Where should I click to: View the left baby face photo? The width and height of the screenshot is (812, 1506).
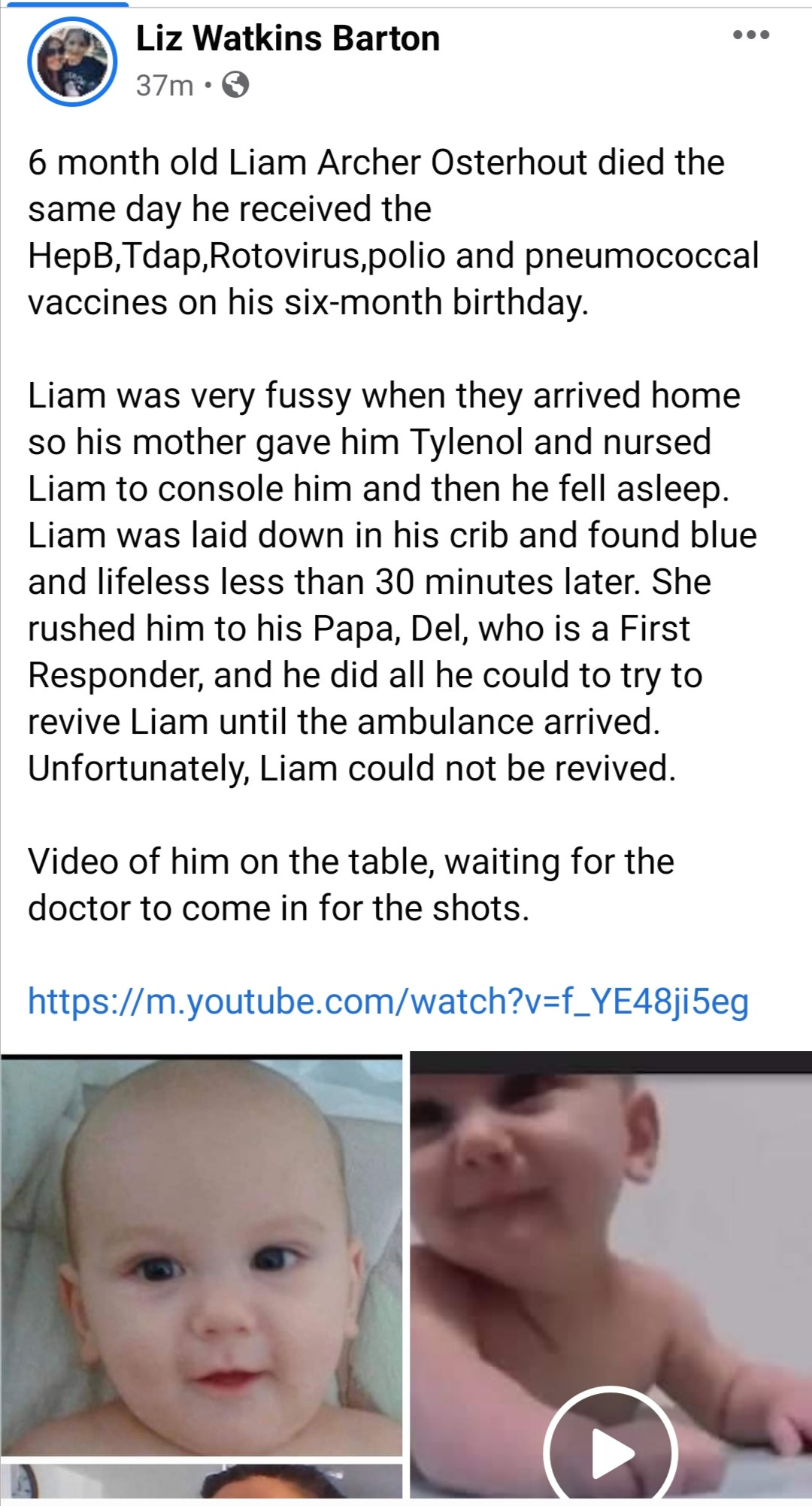pos(201,1255)
